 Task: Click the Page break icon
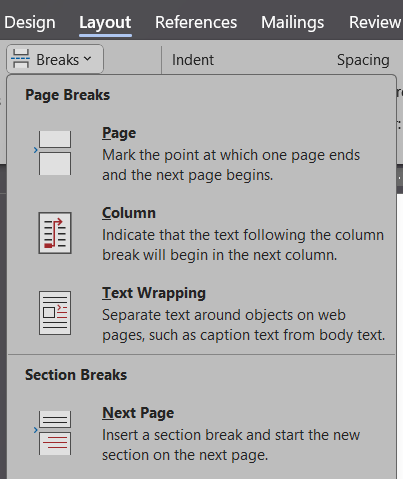click(53, 153)
